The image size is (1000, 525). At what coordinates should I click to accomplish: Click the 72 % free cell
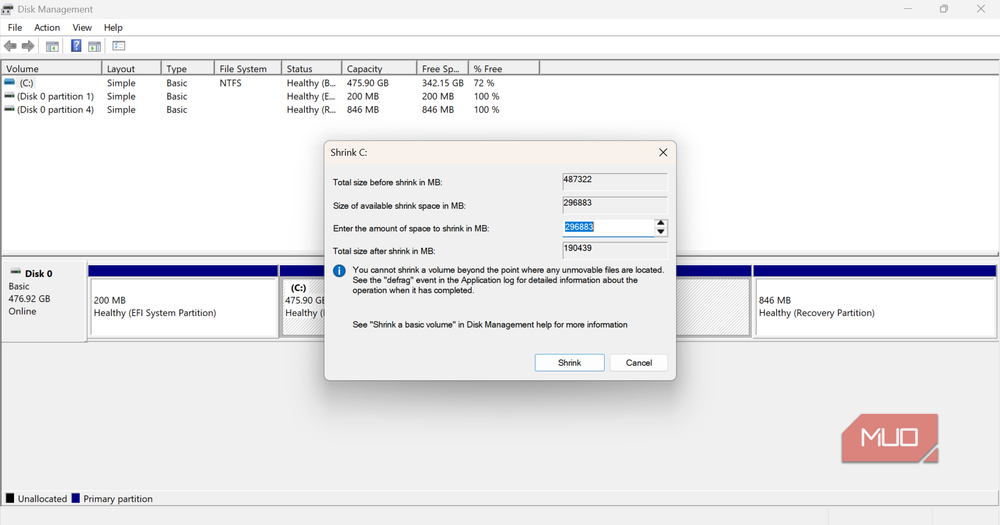coord(483,83)
